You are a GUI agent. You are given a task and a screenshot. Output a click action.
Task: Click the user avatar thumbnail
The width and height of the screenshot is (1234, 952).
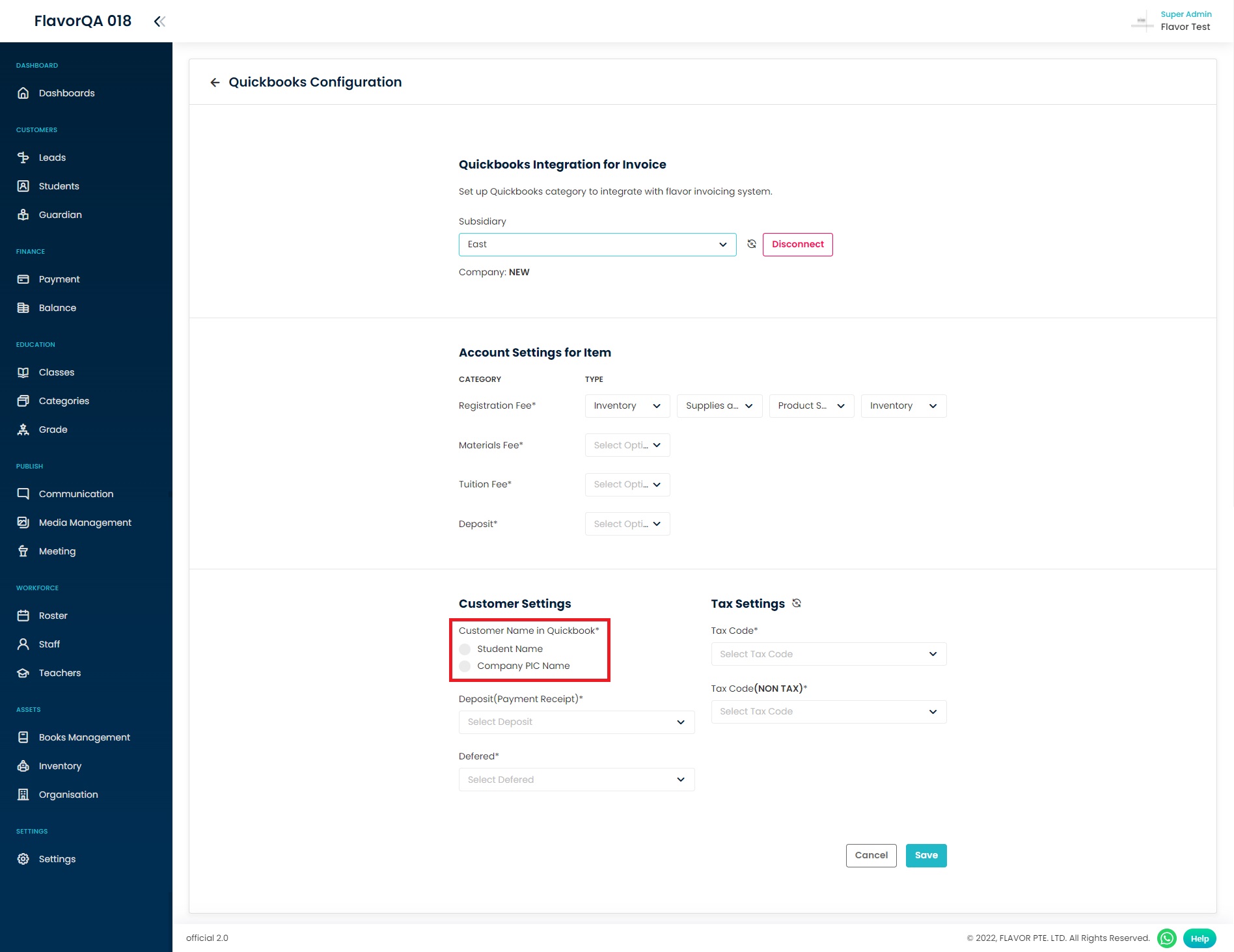coord(1142,21)
